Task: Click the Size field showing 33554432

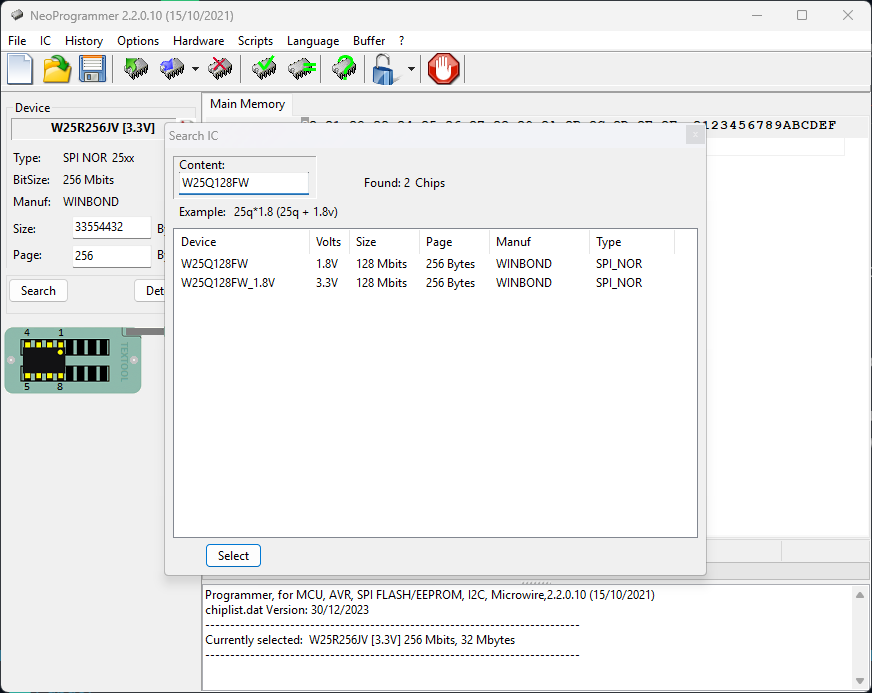Action: [x=112, y=227]
